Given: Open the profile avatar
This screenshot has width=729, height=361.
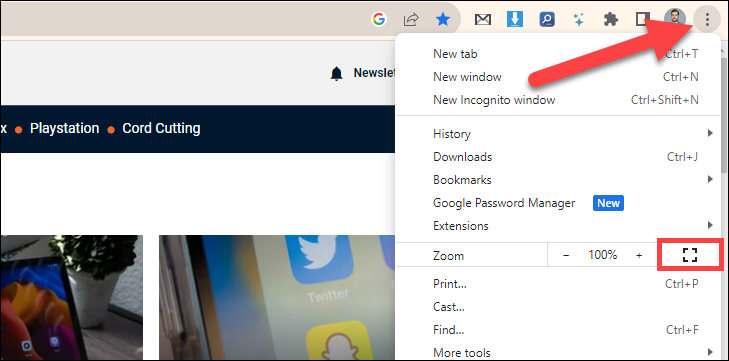Looking at the screenshot, I should 675,20.
